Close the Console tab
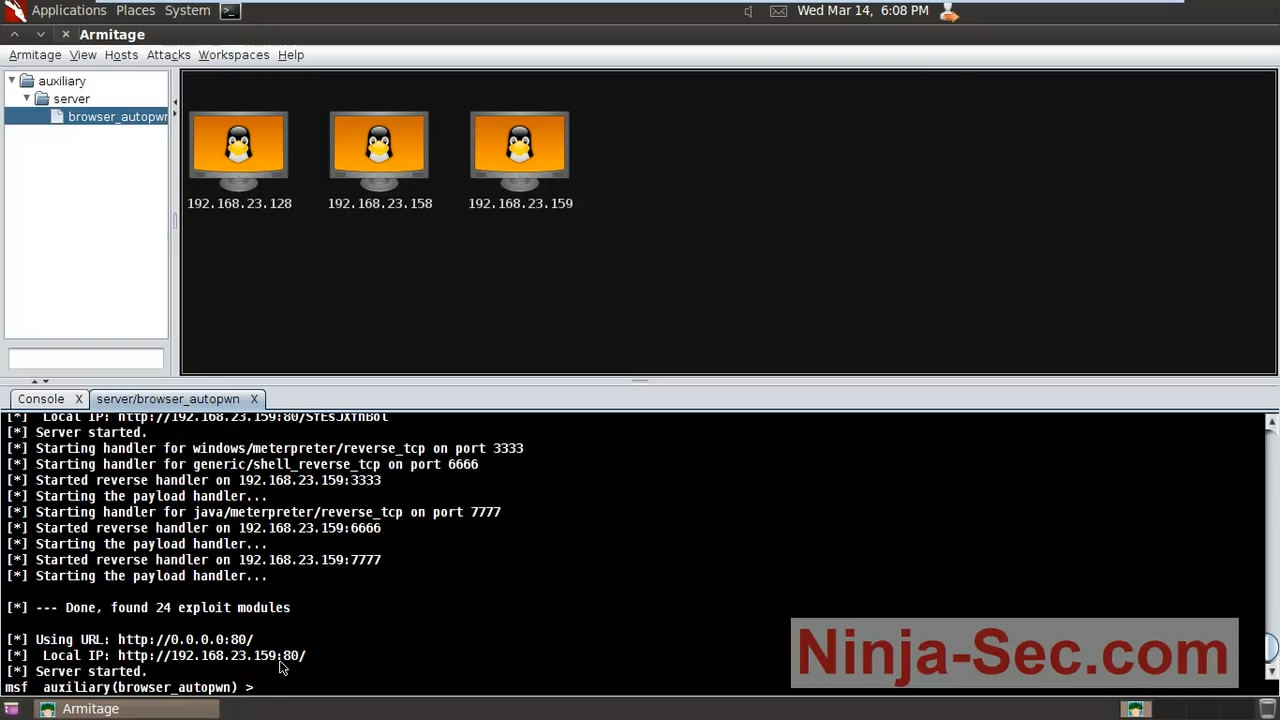This screenshot has height=720, width=1280. pos(79,399)
